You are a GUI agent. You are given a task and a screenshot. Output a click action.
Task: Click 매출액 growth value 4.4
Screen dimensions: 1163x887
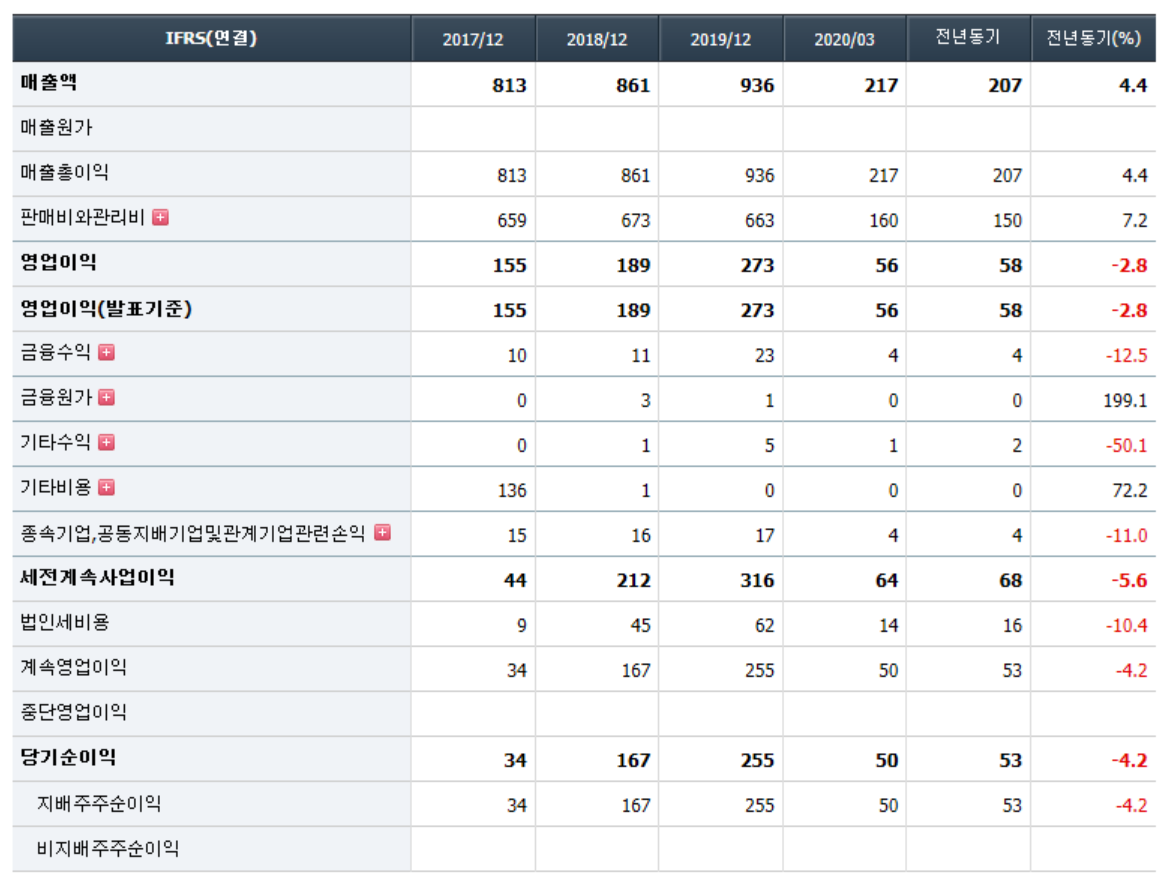1133,85
